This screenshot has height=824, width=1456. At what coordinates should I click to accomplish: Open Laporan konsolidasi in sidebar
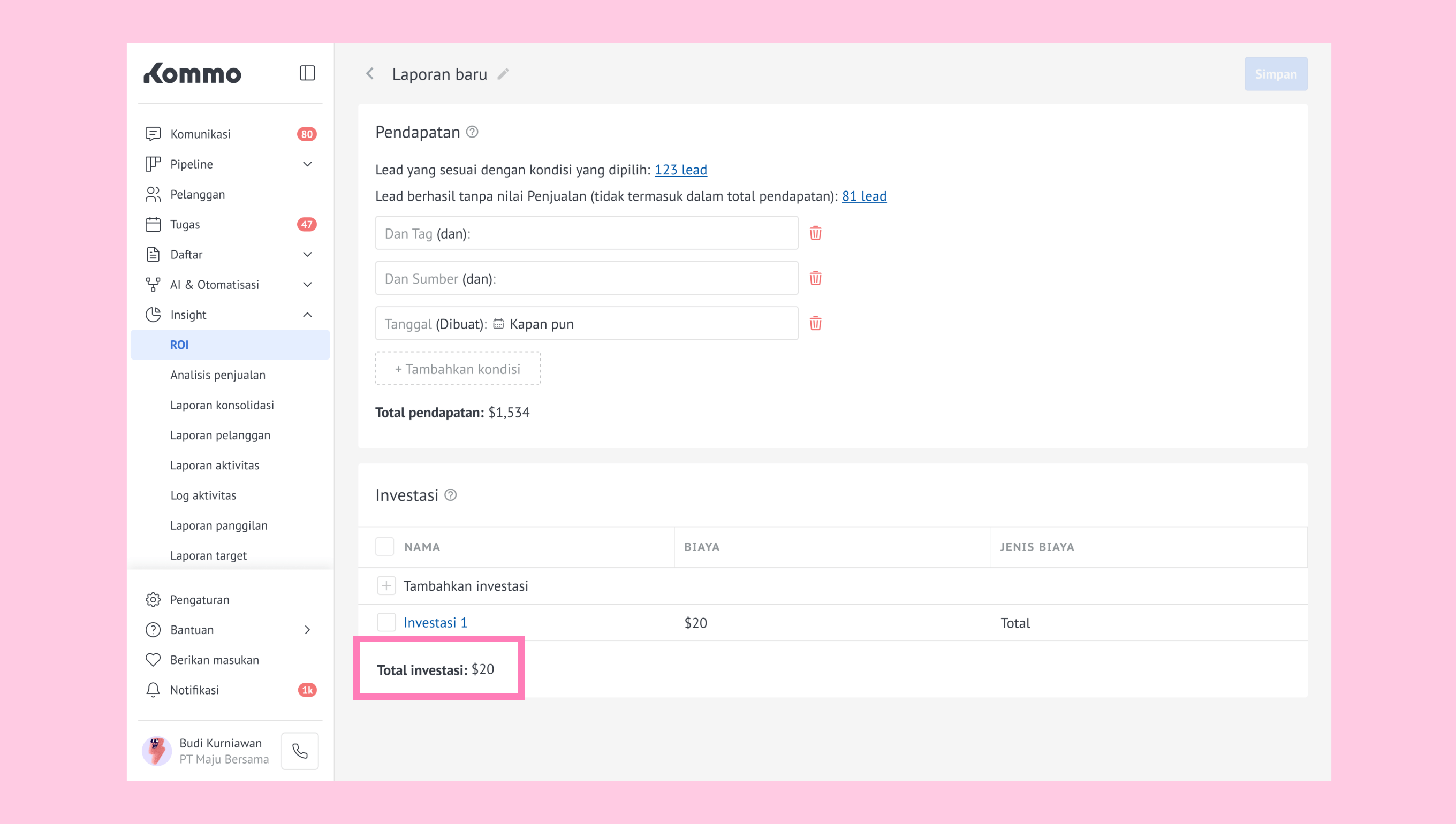click(222, 405)
